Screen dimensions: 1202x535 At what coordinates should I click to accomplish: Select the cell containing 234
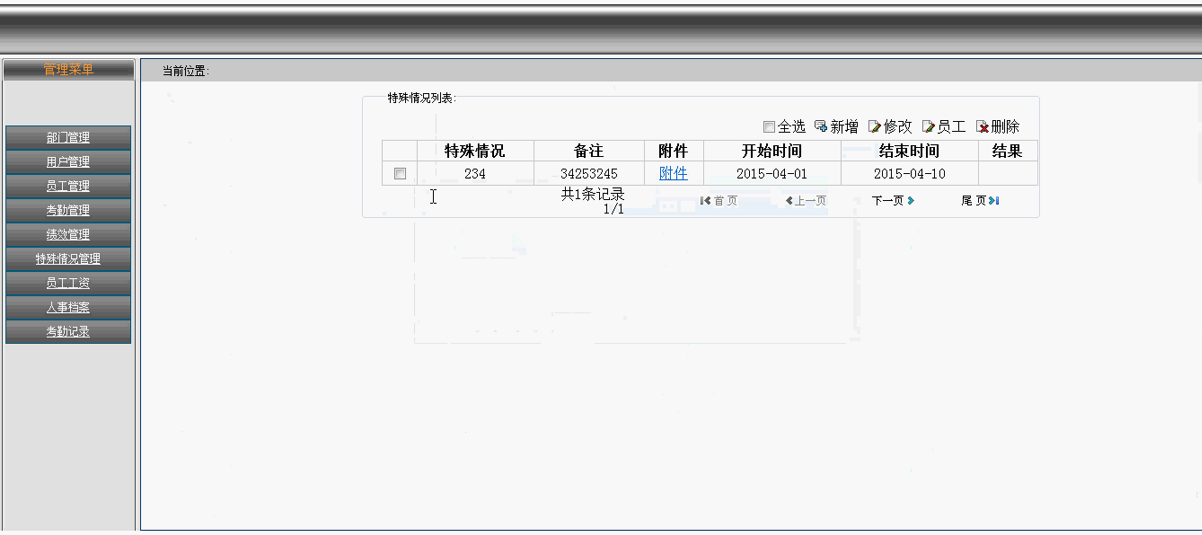(475, 173)
